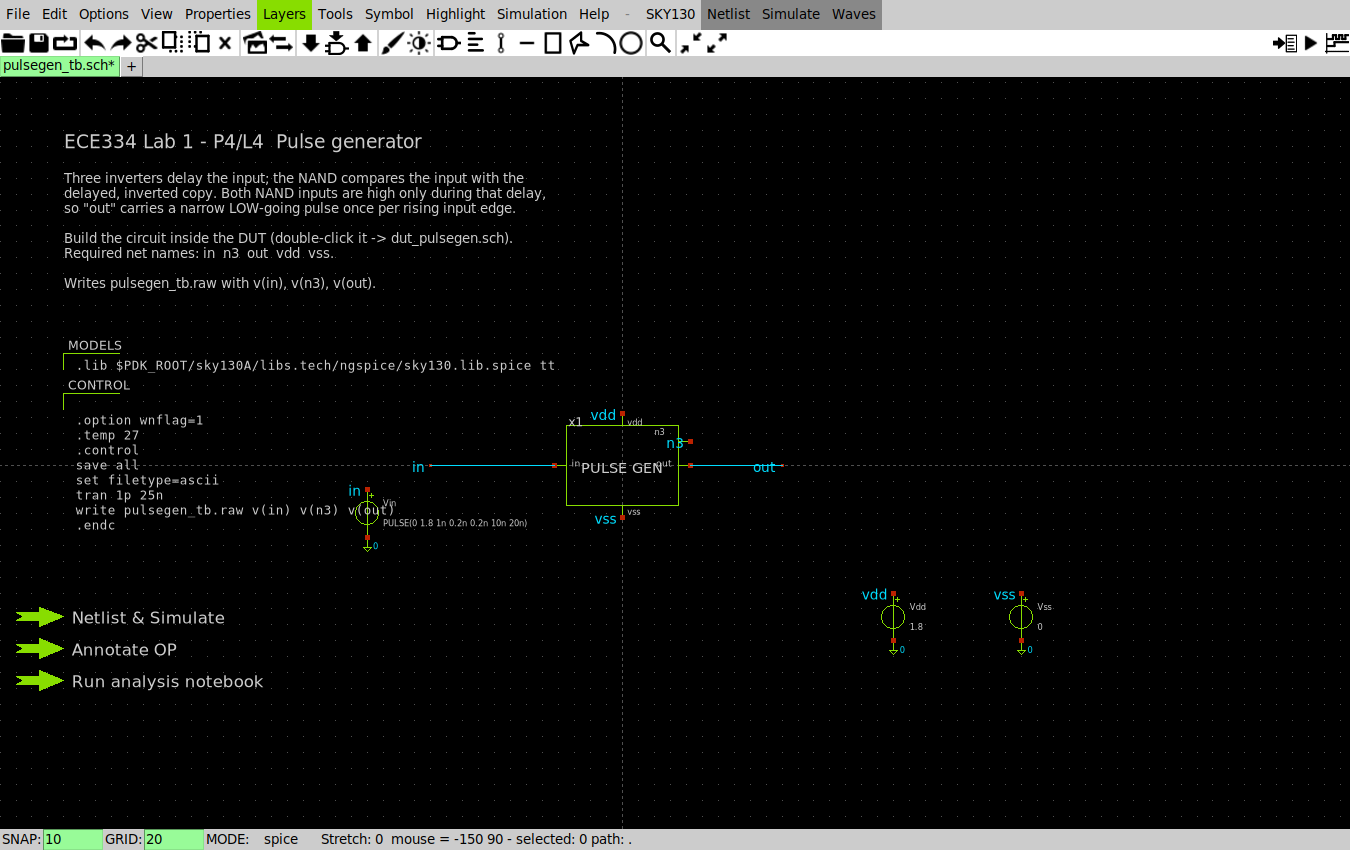This screenshot has height=850, width=1350.
Task: Open the Options menu
Action: [104, 14]
